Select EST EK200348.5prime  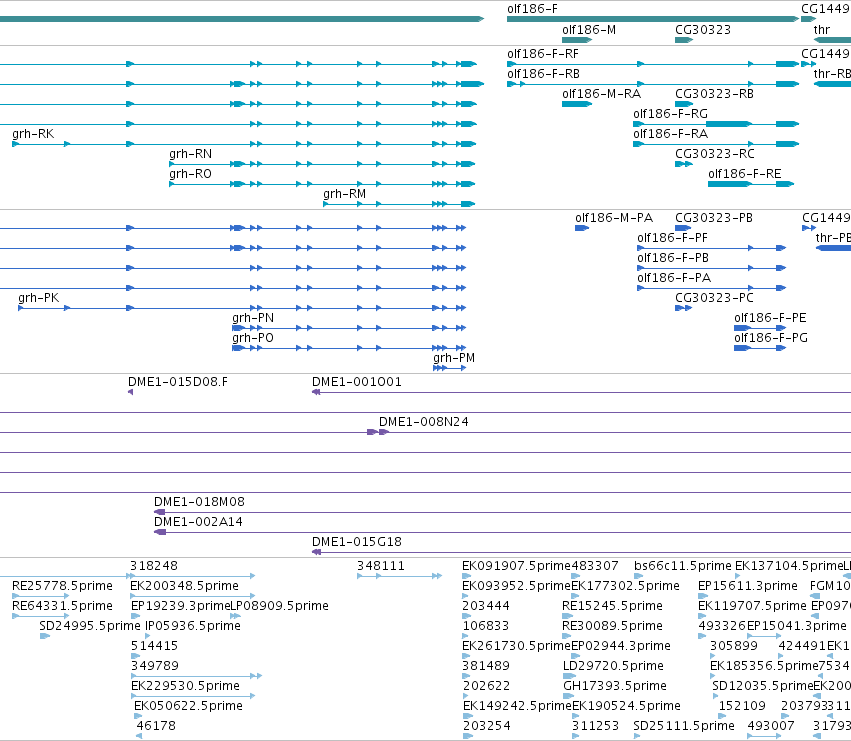pos(185,586)
